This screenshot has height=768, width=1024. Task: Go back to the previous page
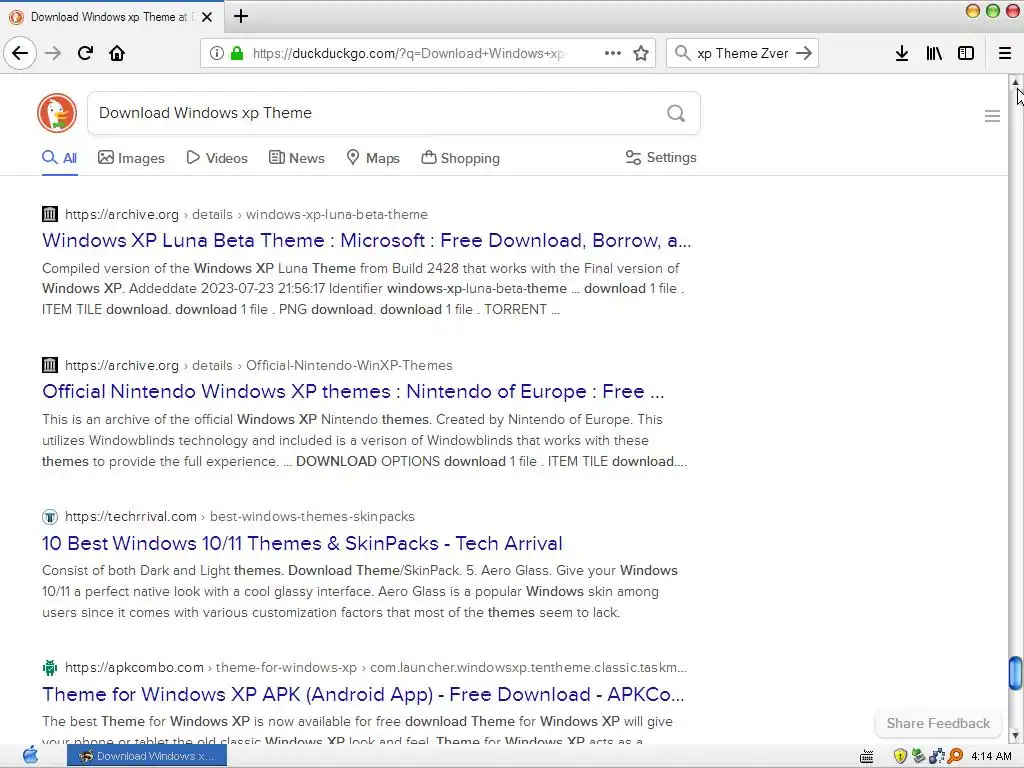[20, 53]
